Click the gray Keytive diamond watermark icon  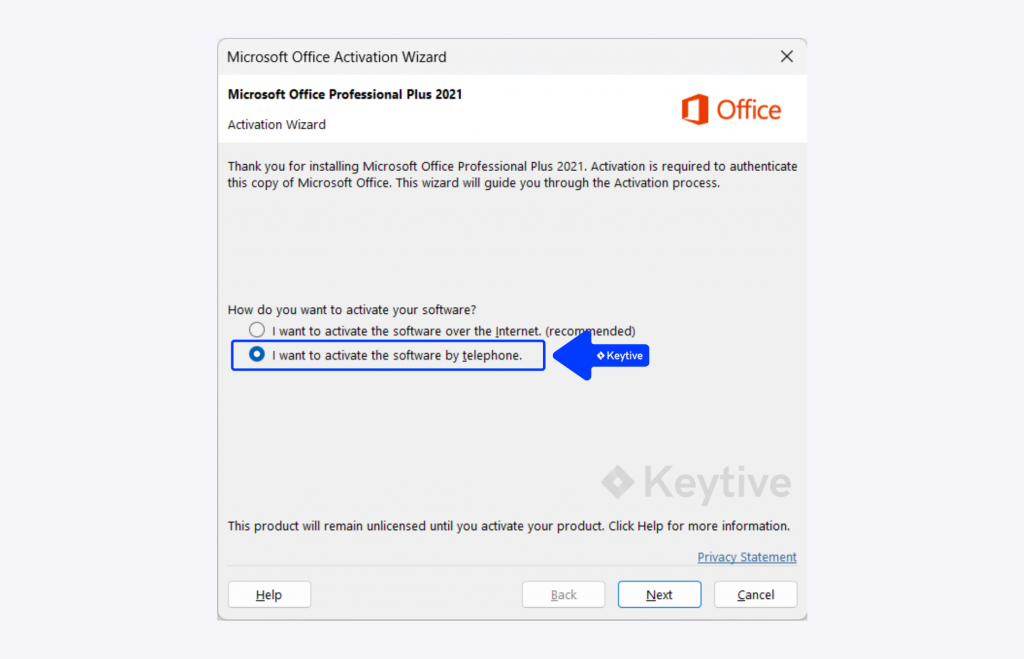click(618, 482)
